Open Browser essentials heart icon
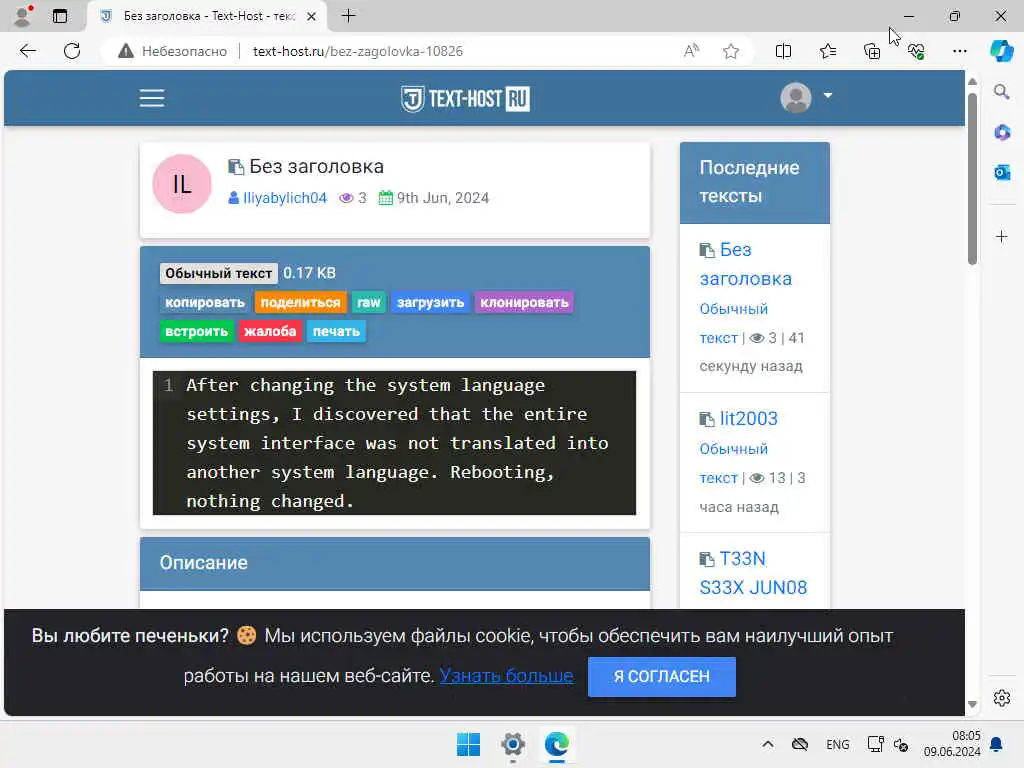 [x=916, y=51]
